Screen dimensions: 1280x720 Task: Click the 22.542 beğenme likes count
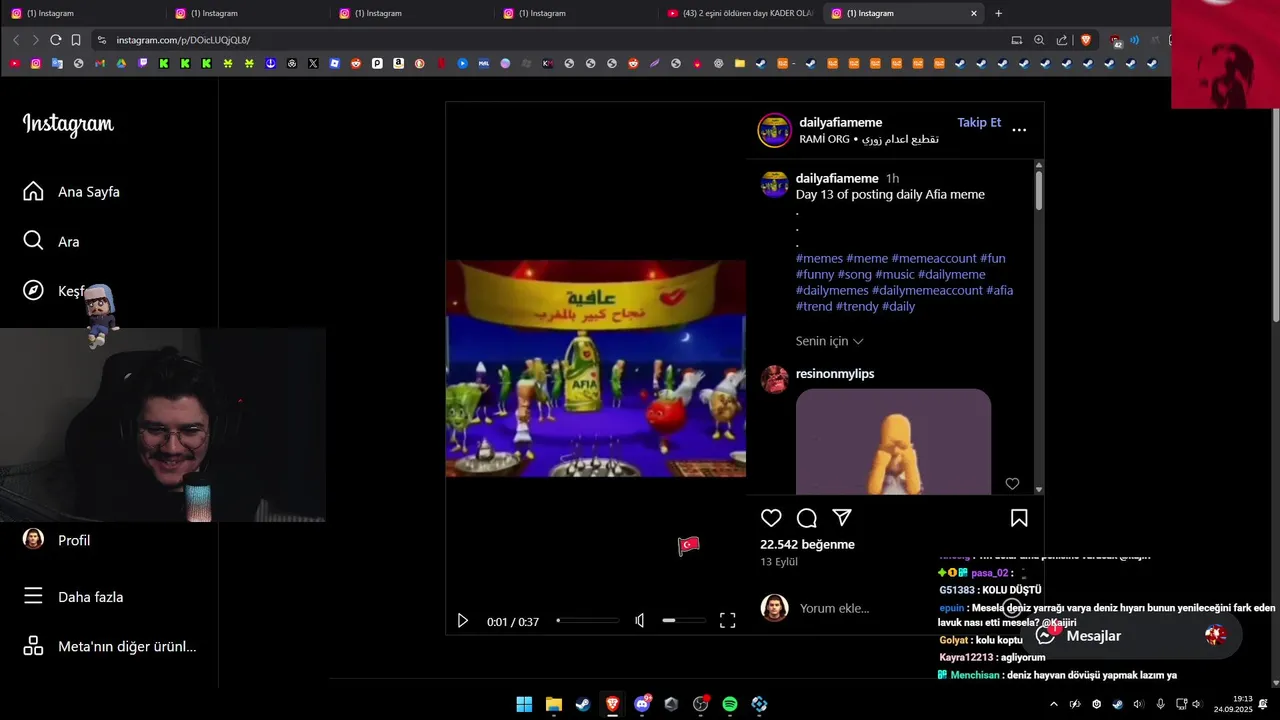(807, 544)
